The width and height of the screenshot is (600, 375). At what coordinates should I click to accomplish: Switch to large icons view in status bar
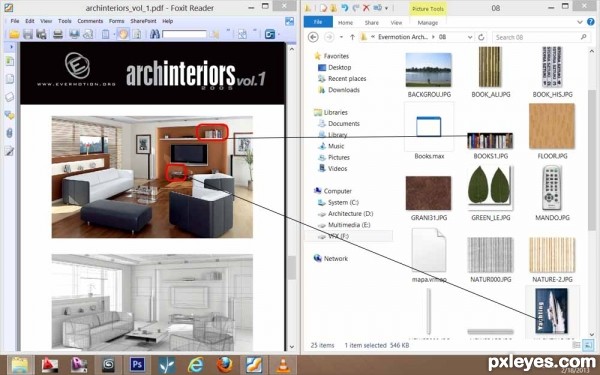(x=588, y=345)
